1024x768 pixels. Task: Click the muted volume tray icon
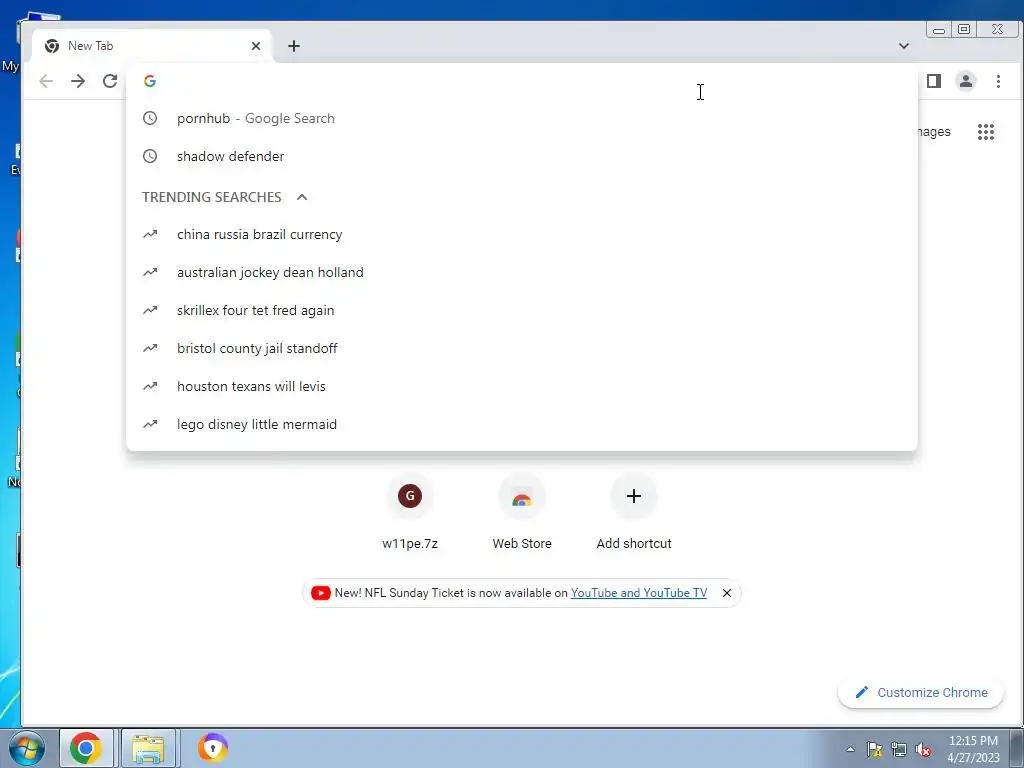pyautogui.click(x=923, y=749)
